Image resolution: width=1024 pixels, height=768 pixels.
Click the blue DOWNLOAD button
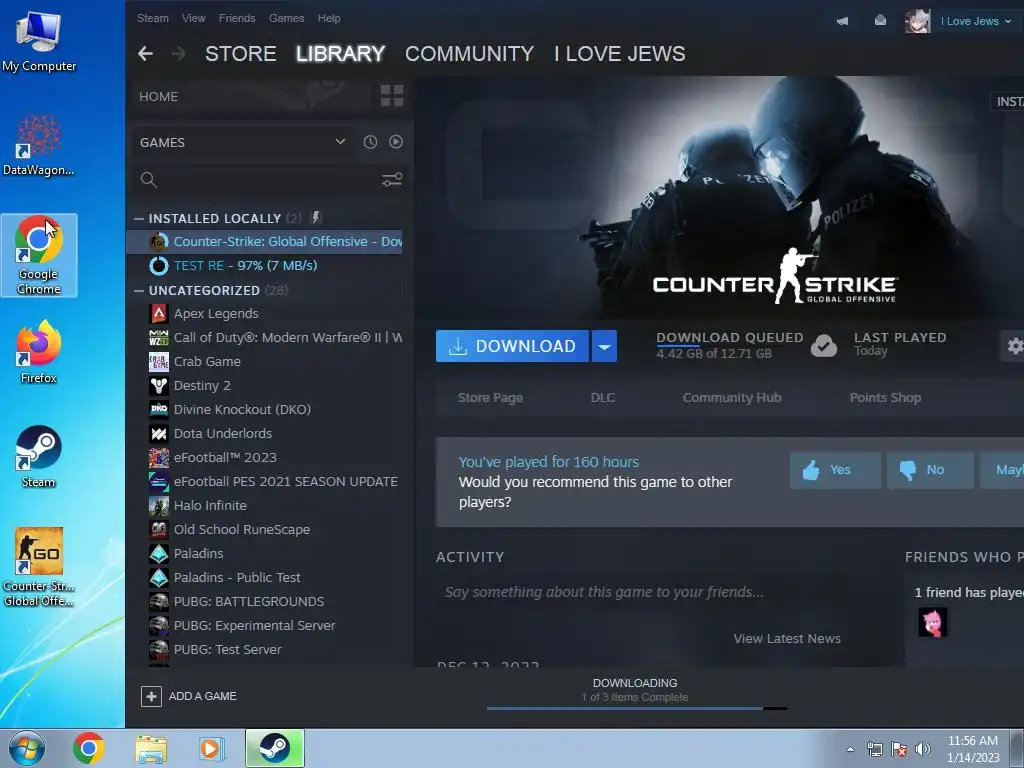[512, 346]
